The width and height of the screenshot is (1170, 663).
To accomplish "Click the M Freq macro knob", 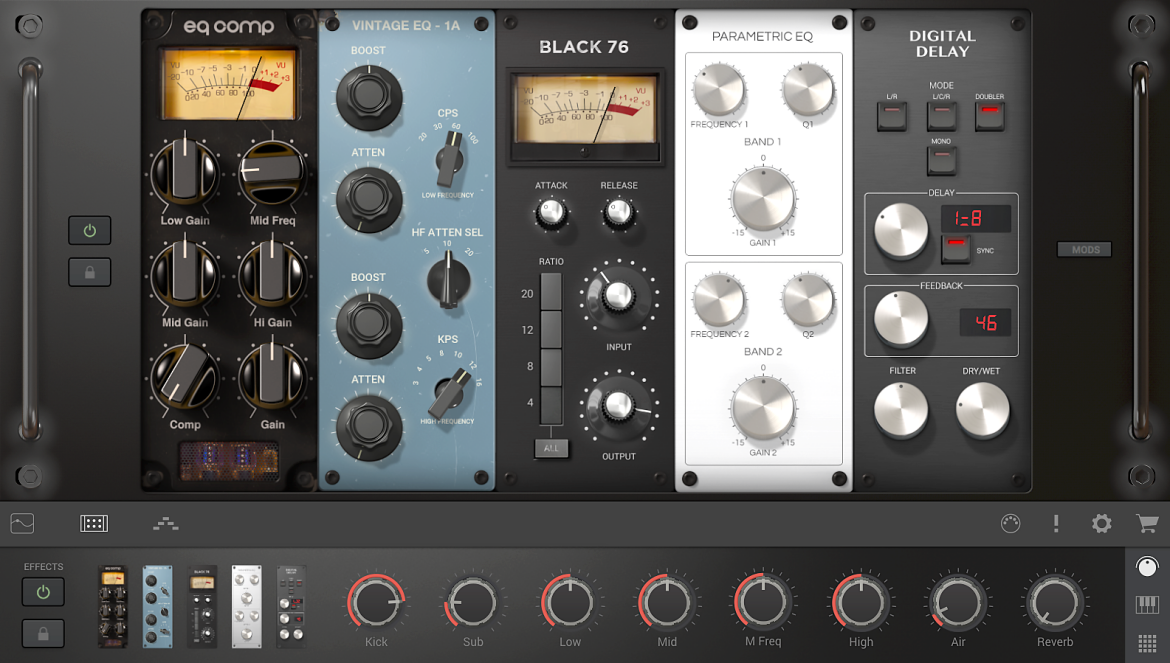I will pyautogui.click(x=763, y=602).
